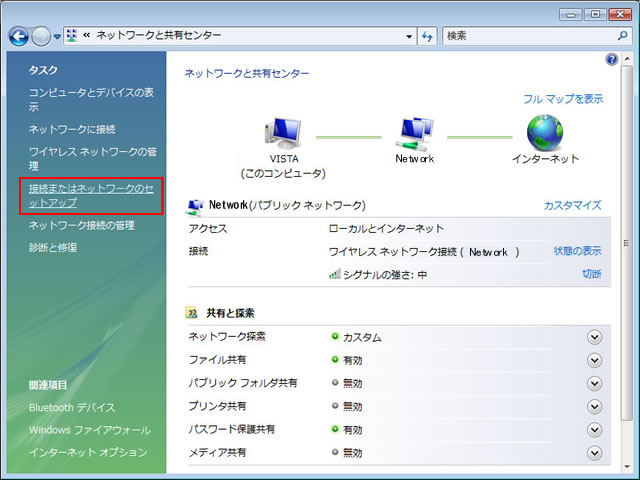Image resolution: width=640 pixels, height=480 pixels.
Task: Click the VISTA computer icon
Action: [283, 133]
